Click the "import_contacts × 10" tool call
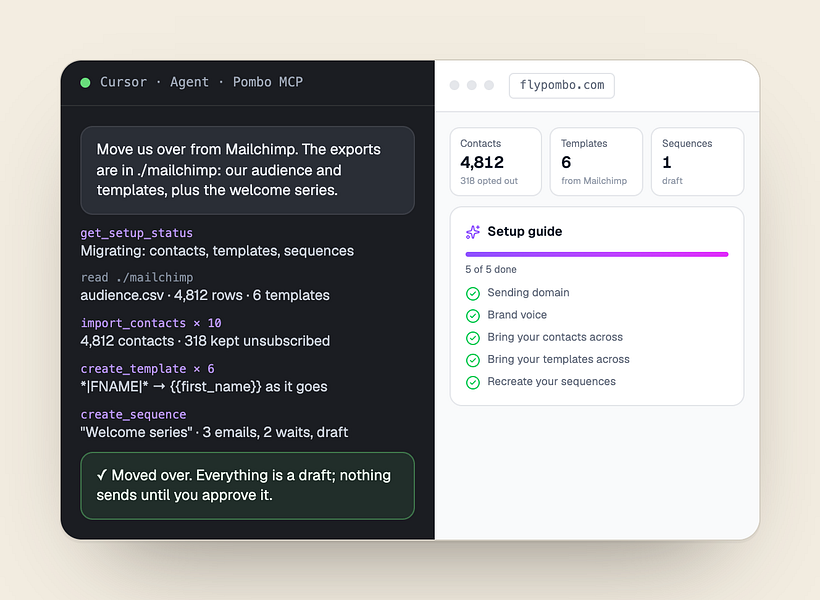 click(x=151, y=323)
